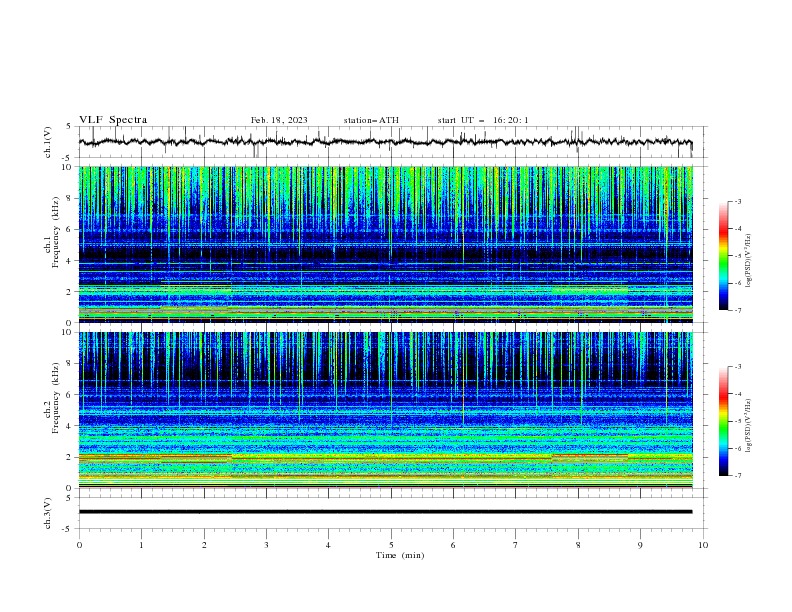Click time axis tick label "6"
Screen dimensions: 792x612
(453, 545)
